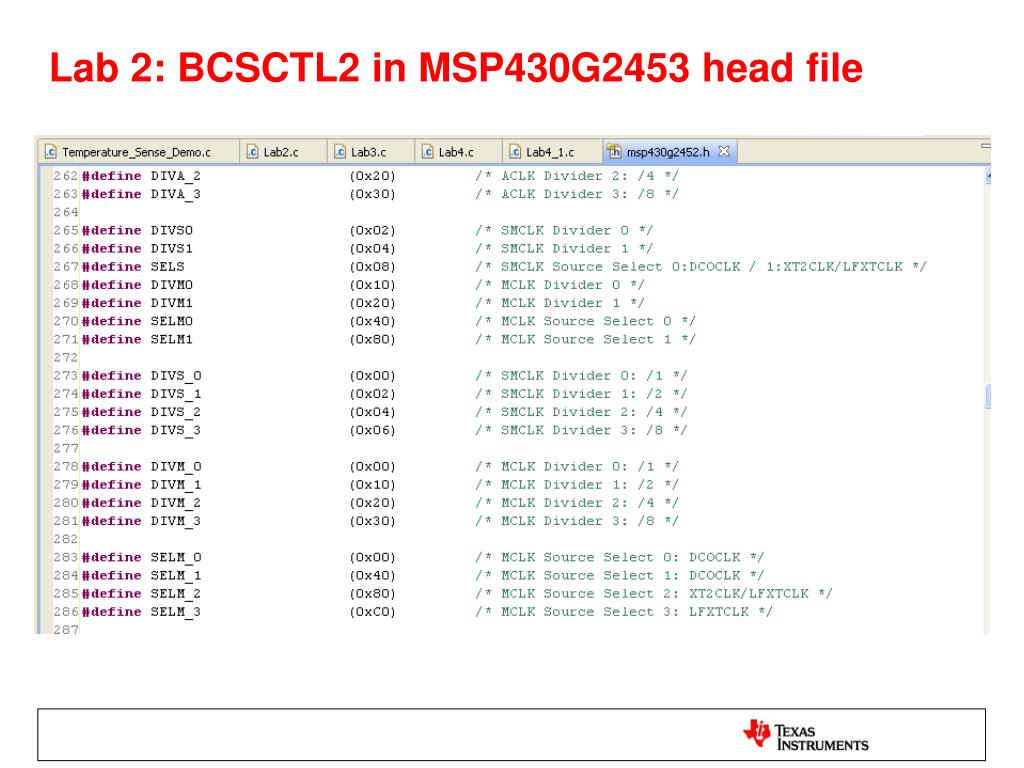
Task: Click line number 272 in the gutter
Action: pos(65,358)
